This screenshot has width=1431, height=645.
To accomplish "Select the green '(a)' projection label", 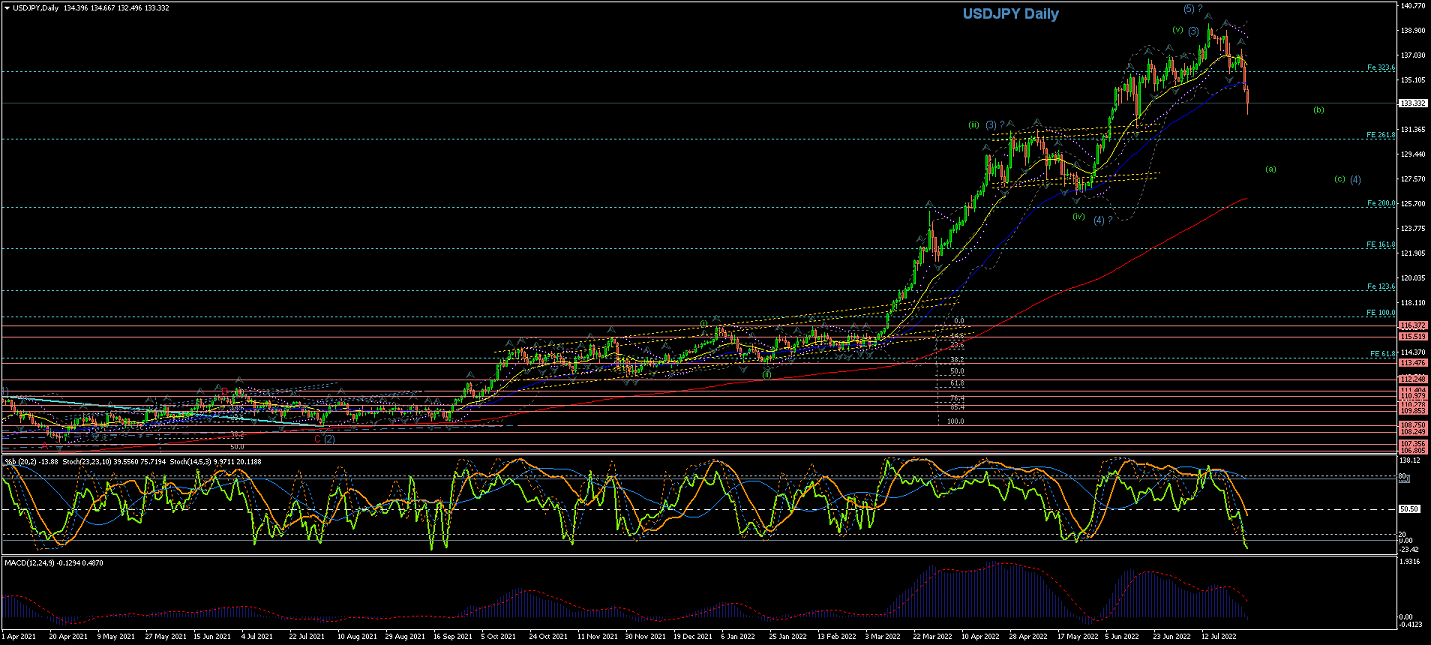I will click(1271, 169).
